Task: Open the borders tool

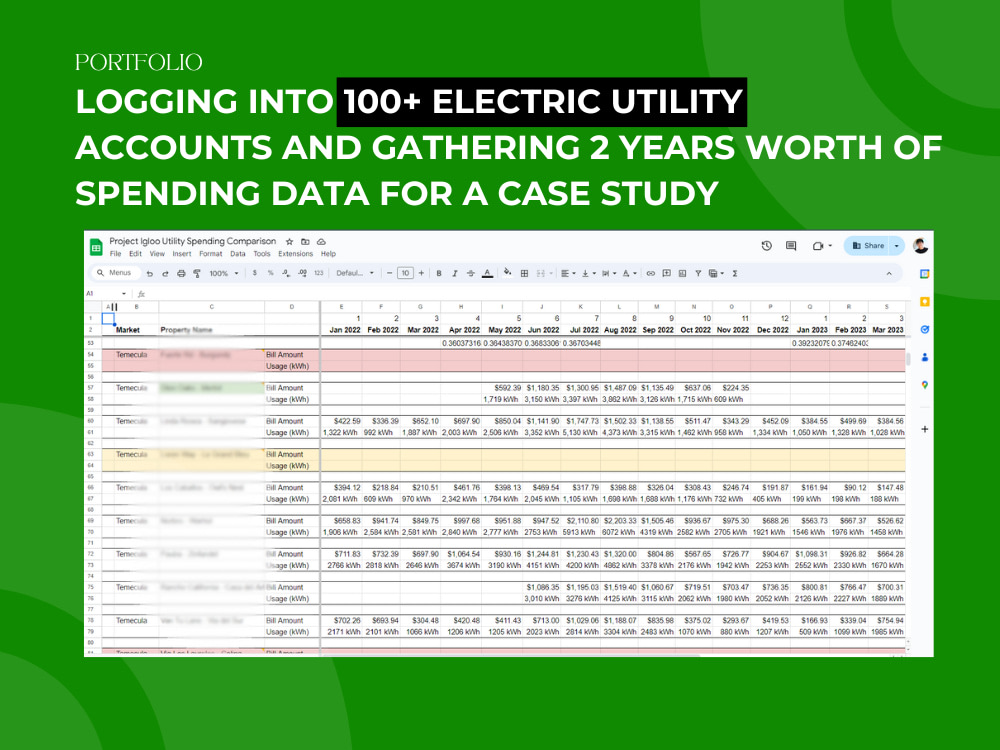Action: pos(524,274)
